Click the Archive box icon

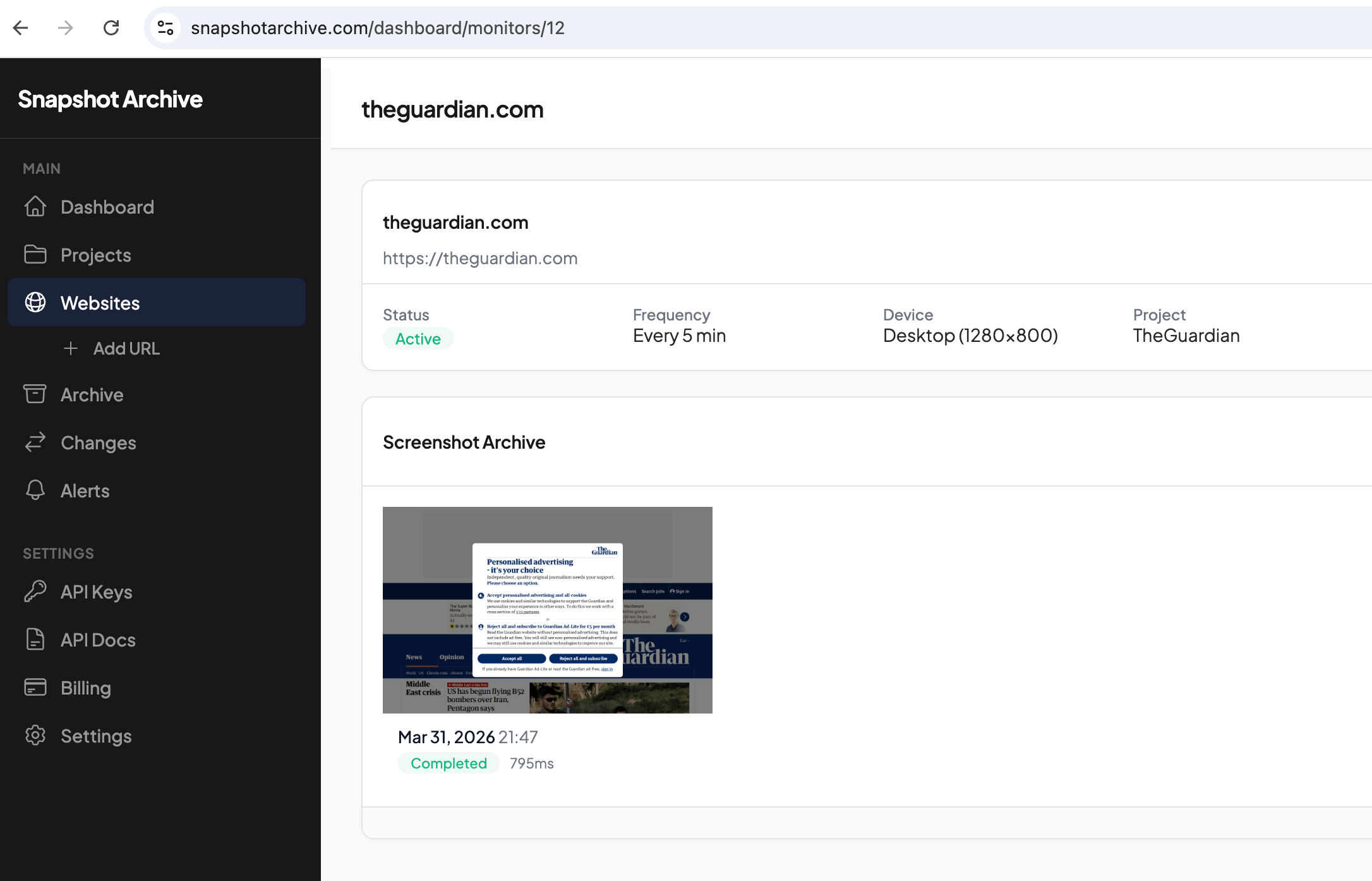click(35, 394)
